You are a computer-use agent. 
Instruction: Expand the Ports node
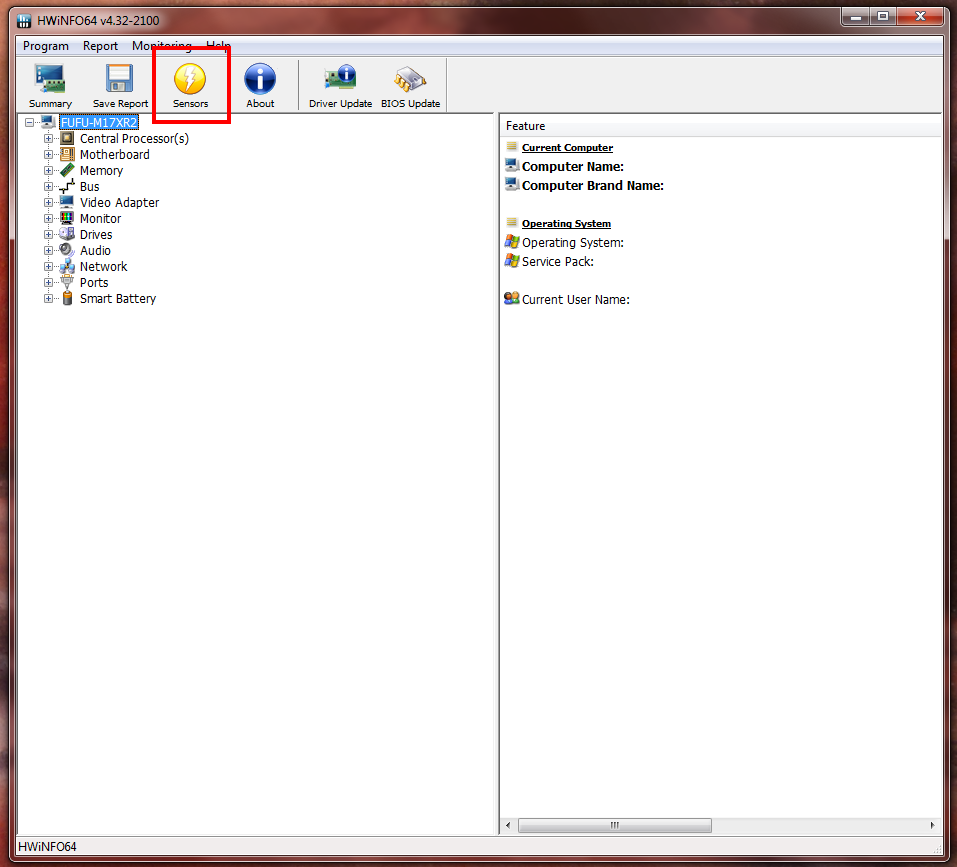[48, 282]
